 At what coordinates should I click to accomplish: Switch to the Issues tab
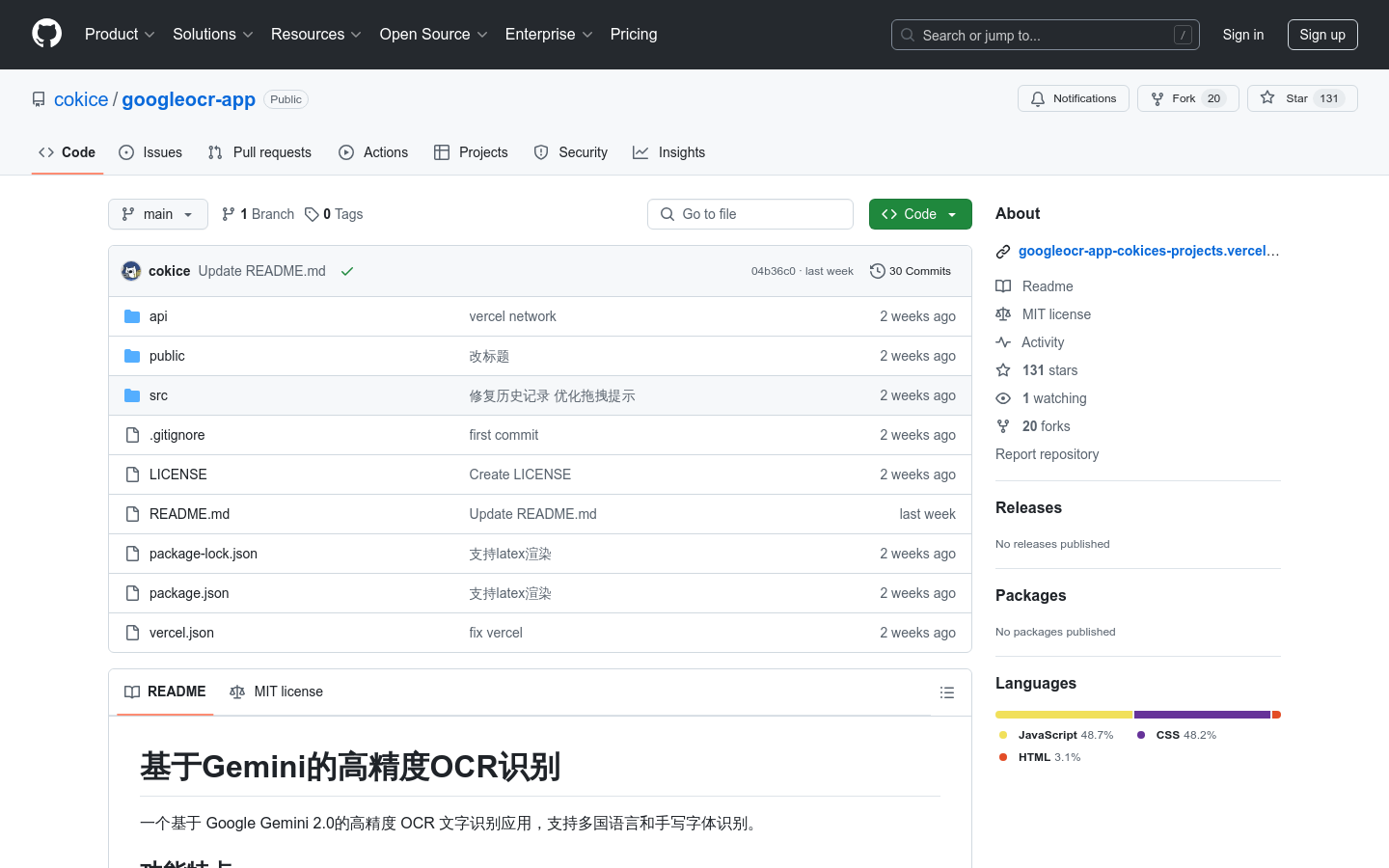150,152
